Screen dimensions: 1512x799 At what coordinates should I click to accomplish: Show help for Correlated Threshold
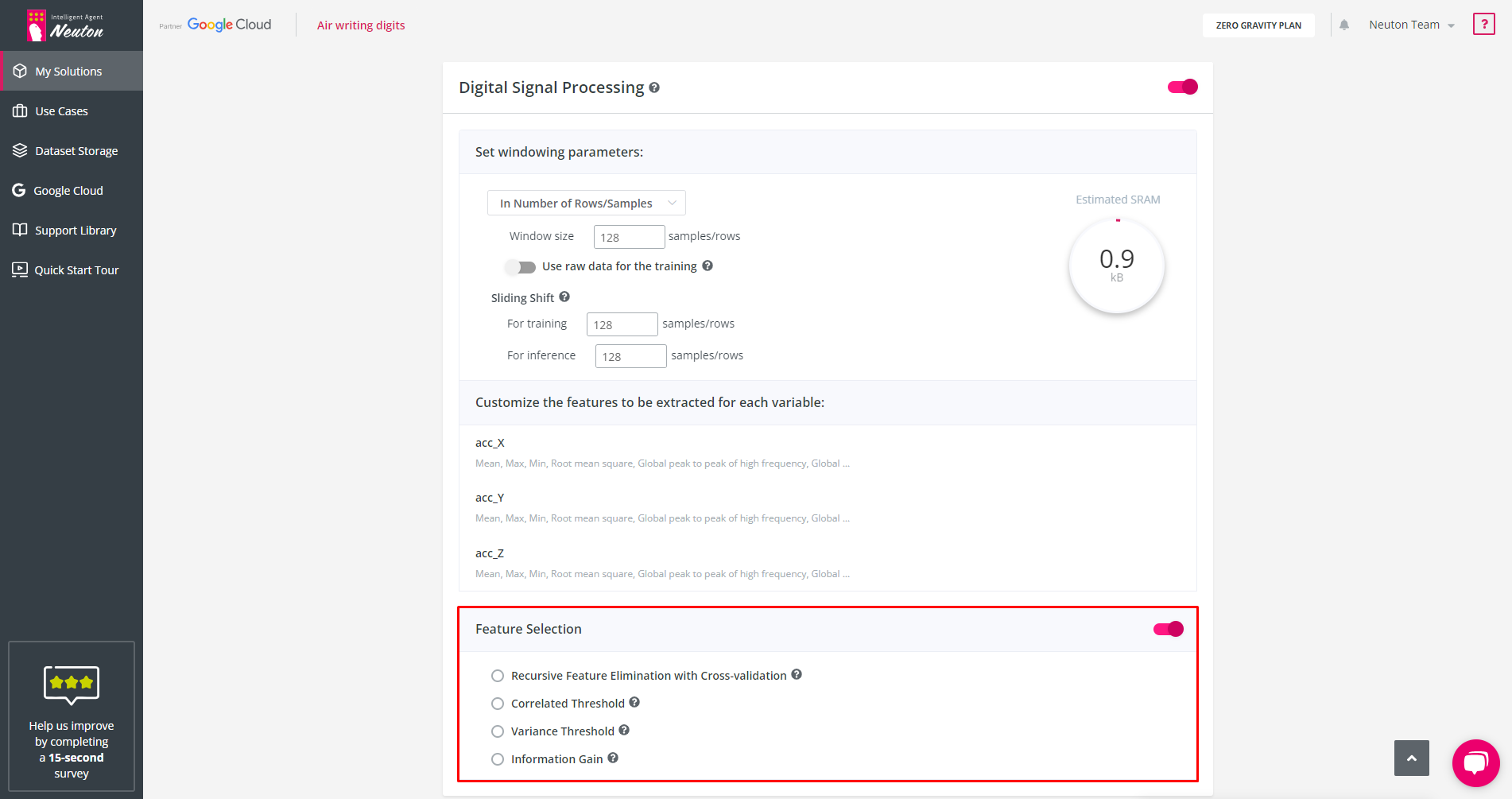[634, 702]
